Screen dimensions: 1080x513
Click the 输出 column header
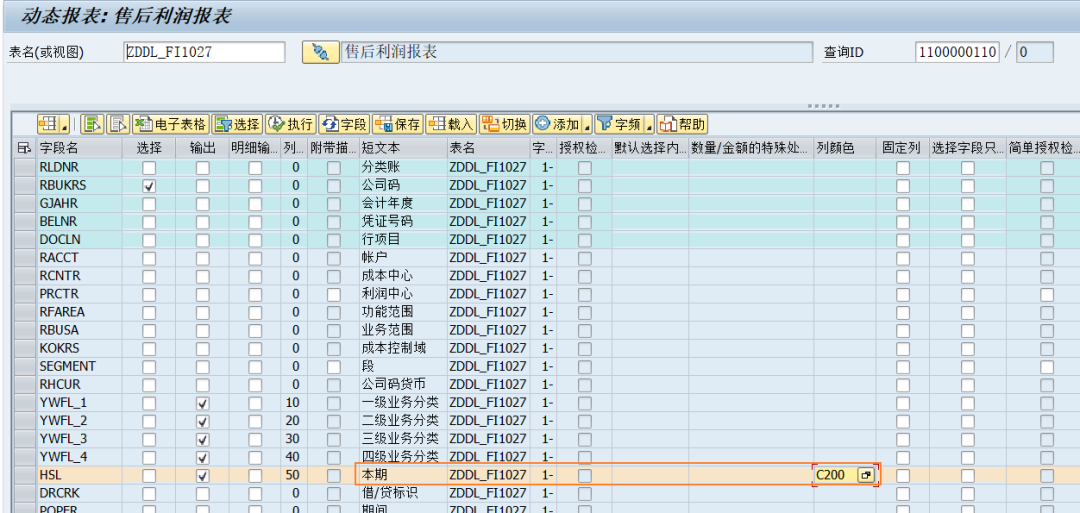(202, 147)
